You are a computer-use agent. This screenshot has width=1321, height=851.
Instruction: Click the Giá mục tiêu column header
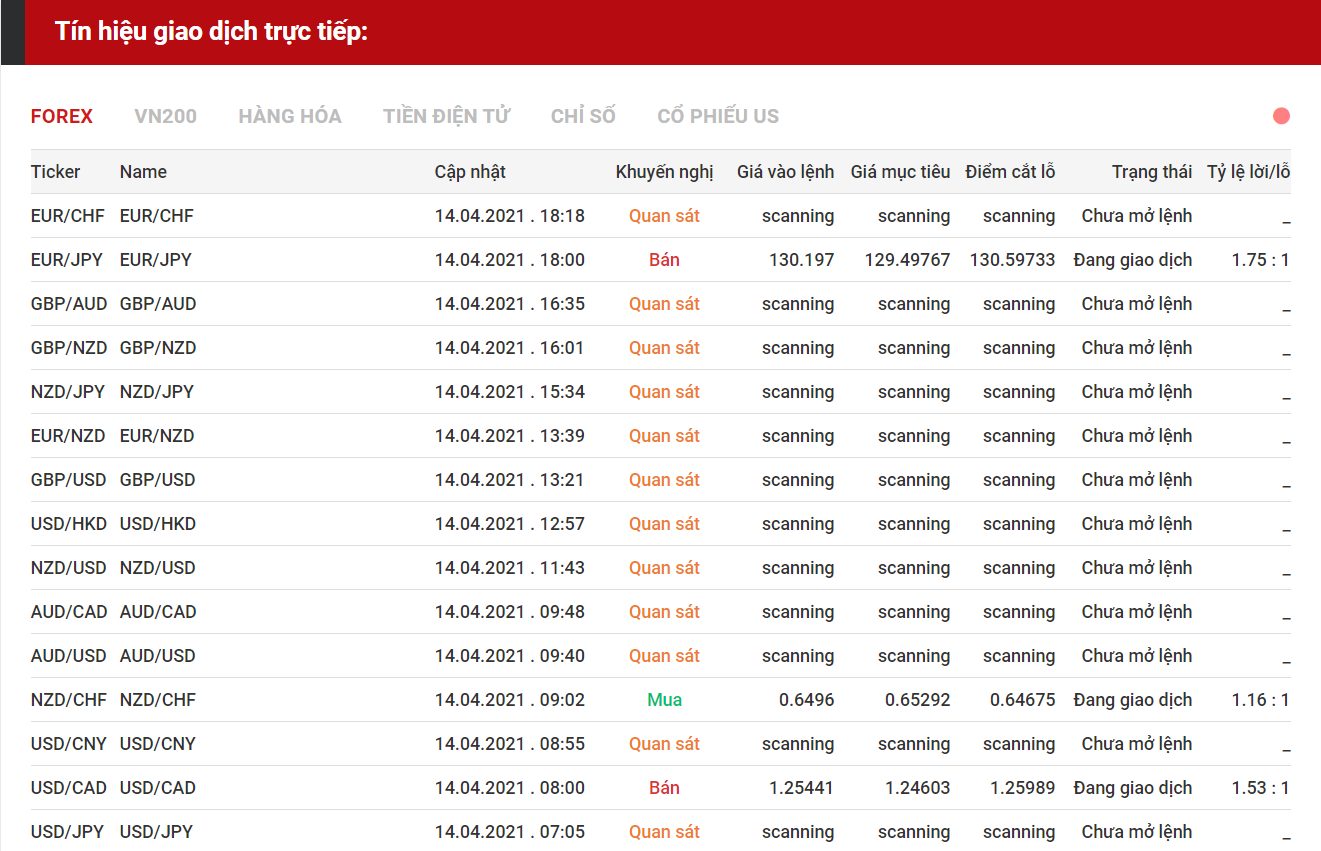[900, 172]
